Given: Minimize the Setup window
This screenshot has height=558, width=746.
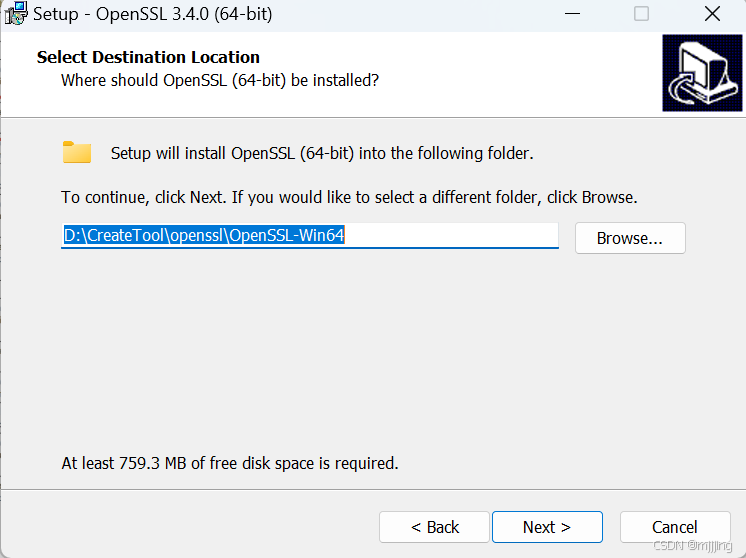Looking at the screenshot, I should coord(572,14).
